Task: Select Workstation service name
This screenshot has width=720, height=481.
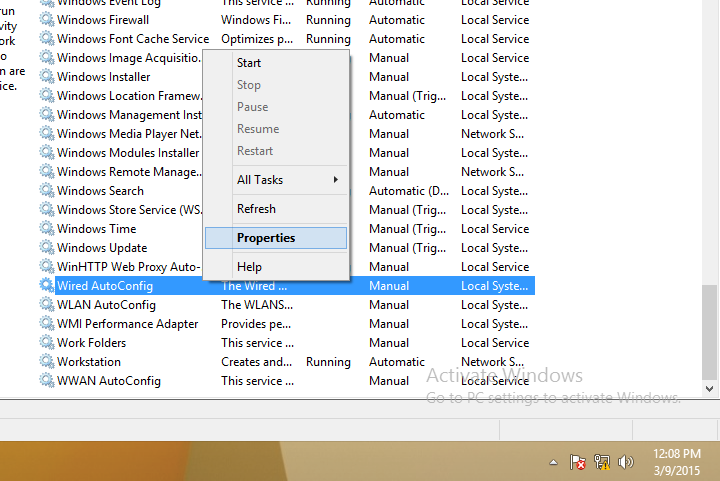Action: pos(89,362)
